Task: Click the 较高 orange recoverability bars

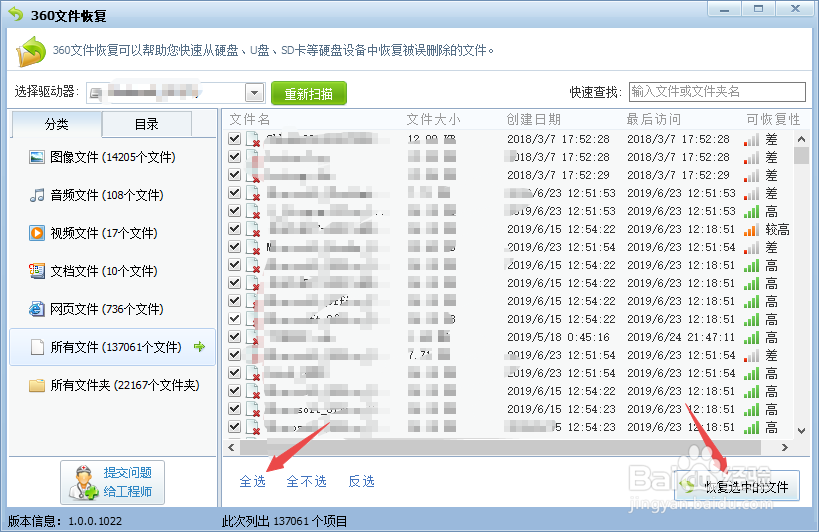Action: tap(751, 229)
